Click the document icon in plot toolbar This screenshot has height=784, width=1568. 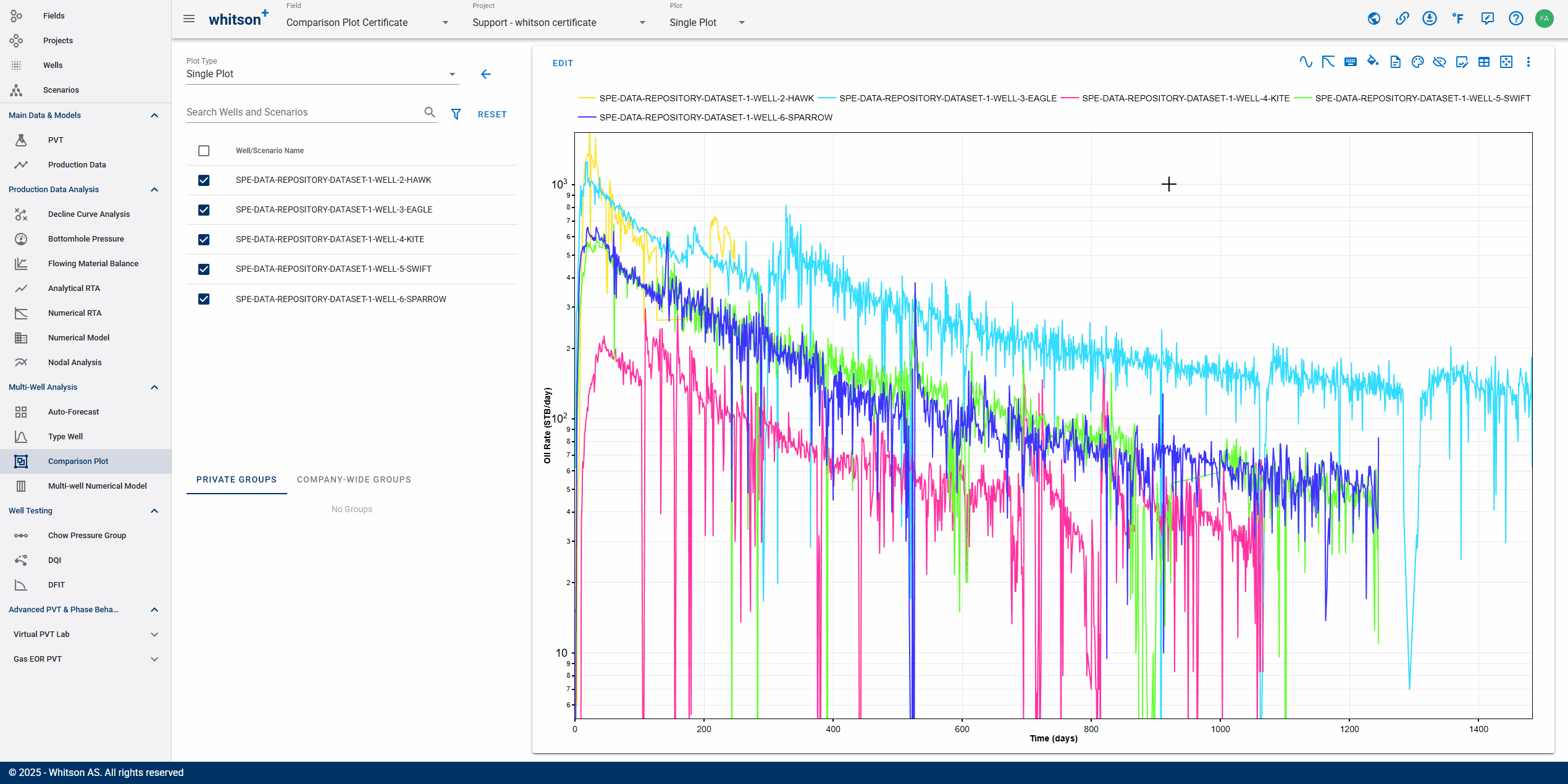pos(1395,62)
